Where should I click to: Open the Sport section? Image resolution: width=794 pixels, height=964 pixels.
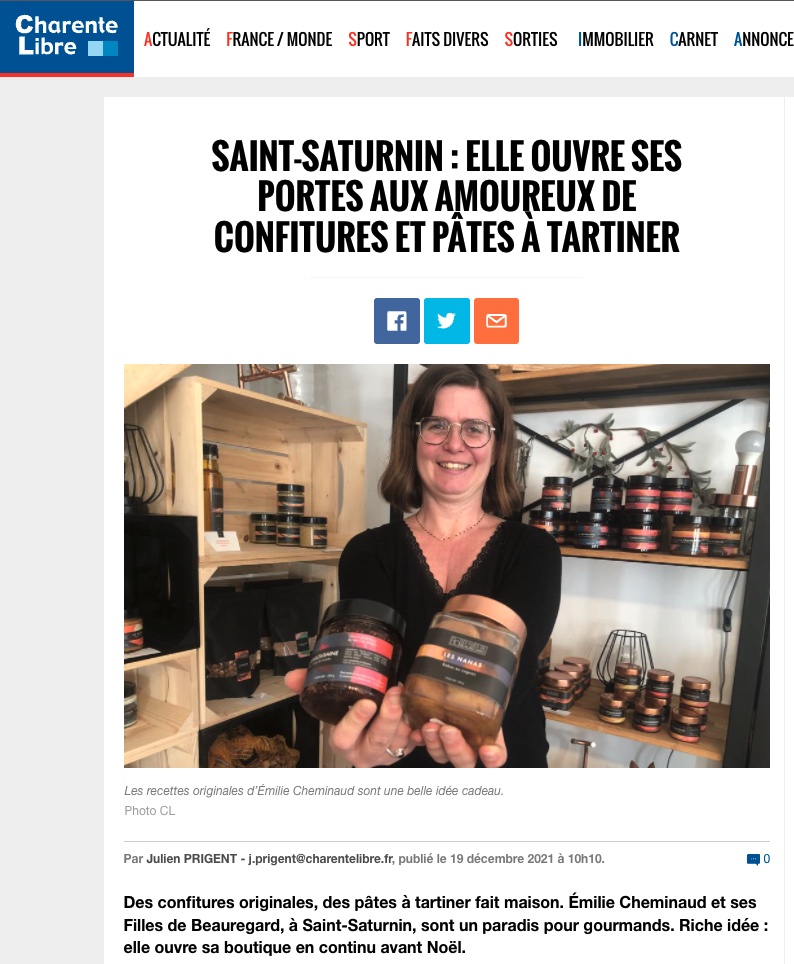pyautogui.click(x=369, y=39)
